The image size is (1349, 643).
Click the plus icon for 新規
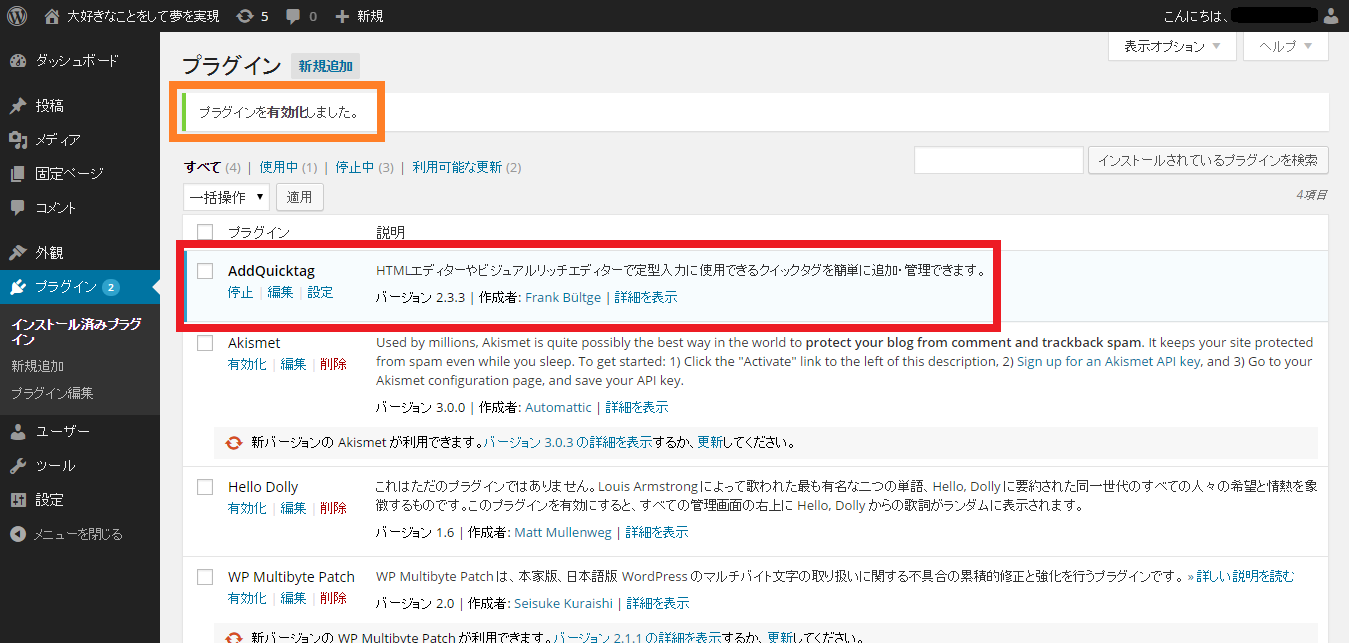pyautogui.click(x=342, y=16)
